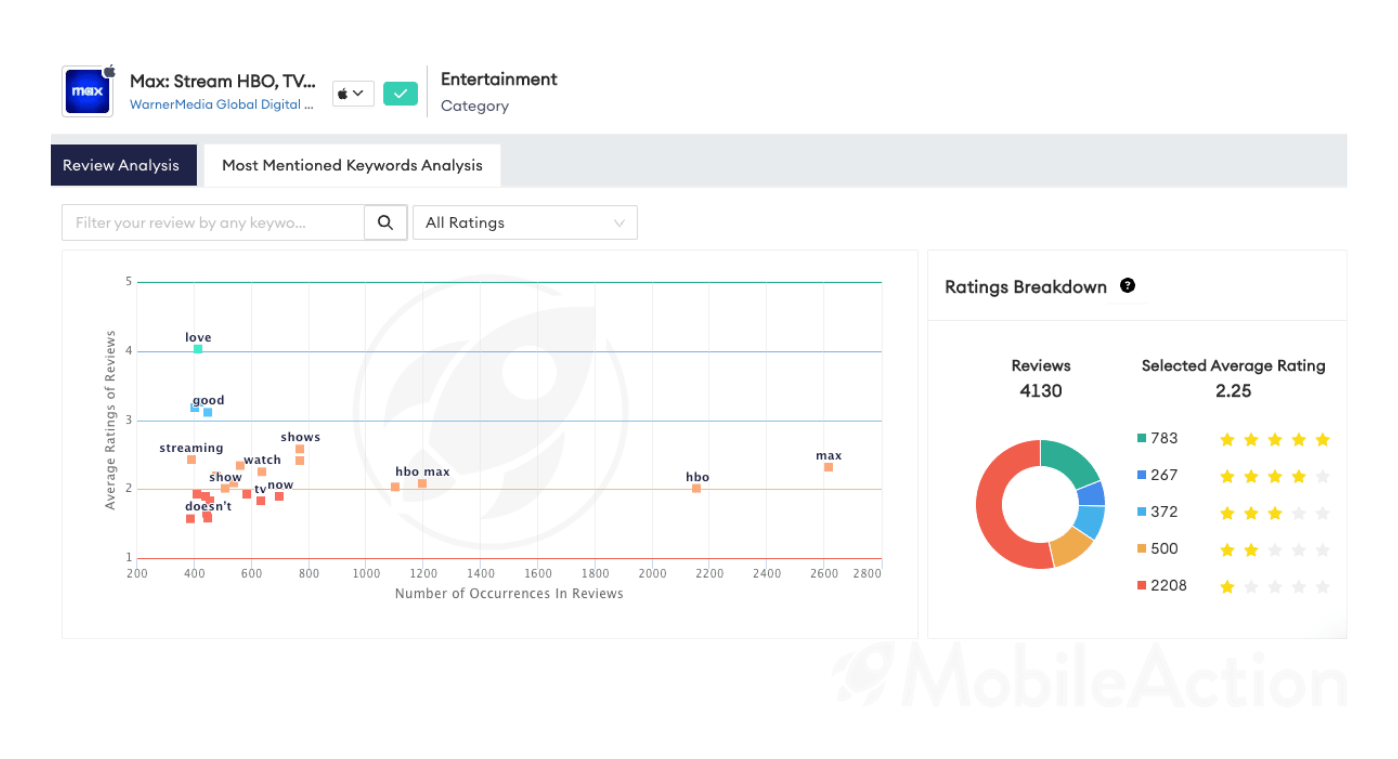Click the 'Entertainment' category name
1398x759 pixels.
click(x=499, y=79)
